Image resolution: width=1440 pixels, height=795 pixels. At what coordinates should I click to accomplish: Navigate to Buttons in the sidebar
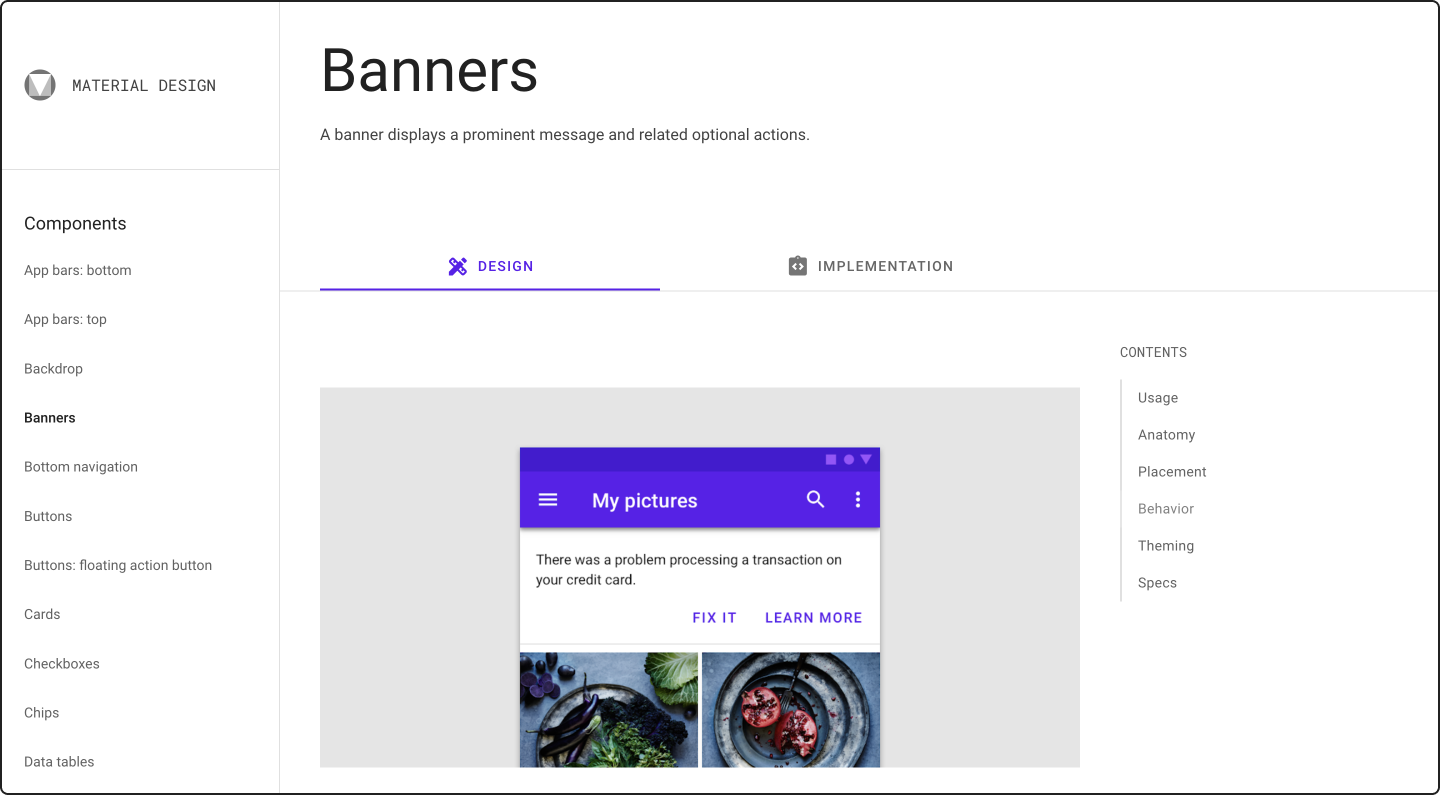(48, 516)
